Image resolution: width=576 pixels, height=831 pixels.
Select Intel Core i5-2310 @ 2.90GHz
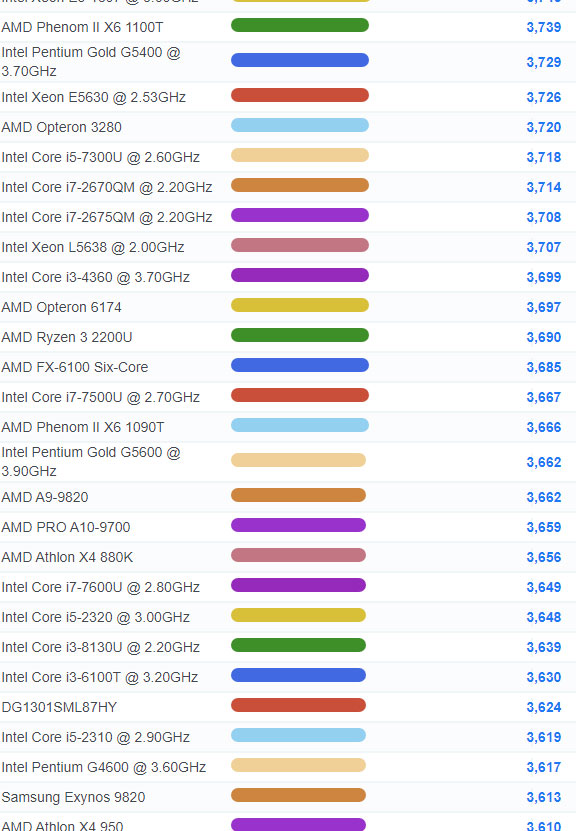tap(95, 737)
